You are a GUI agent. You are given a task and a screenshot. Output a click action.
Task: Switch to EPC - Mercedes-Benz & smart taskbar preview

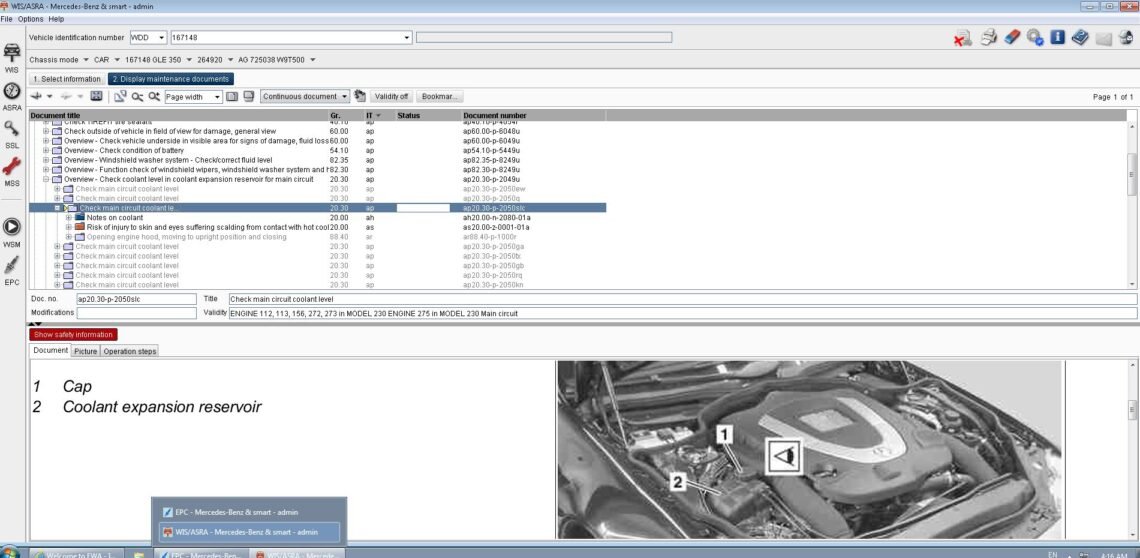pos(249,512)
